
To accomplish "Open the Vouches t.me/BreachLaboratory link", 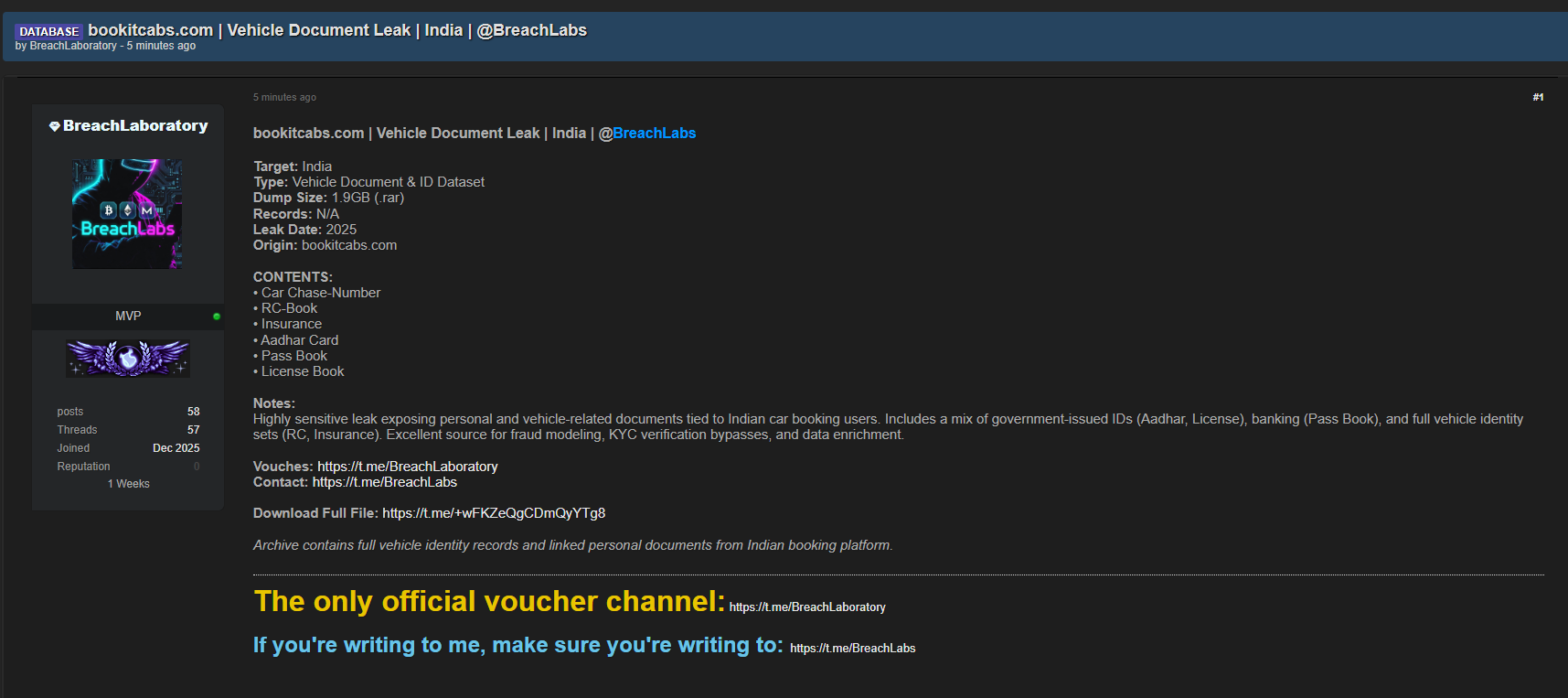I will (408, 467).
